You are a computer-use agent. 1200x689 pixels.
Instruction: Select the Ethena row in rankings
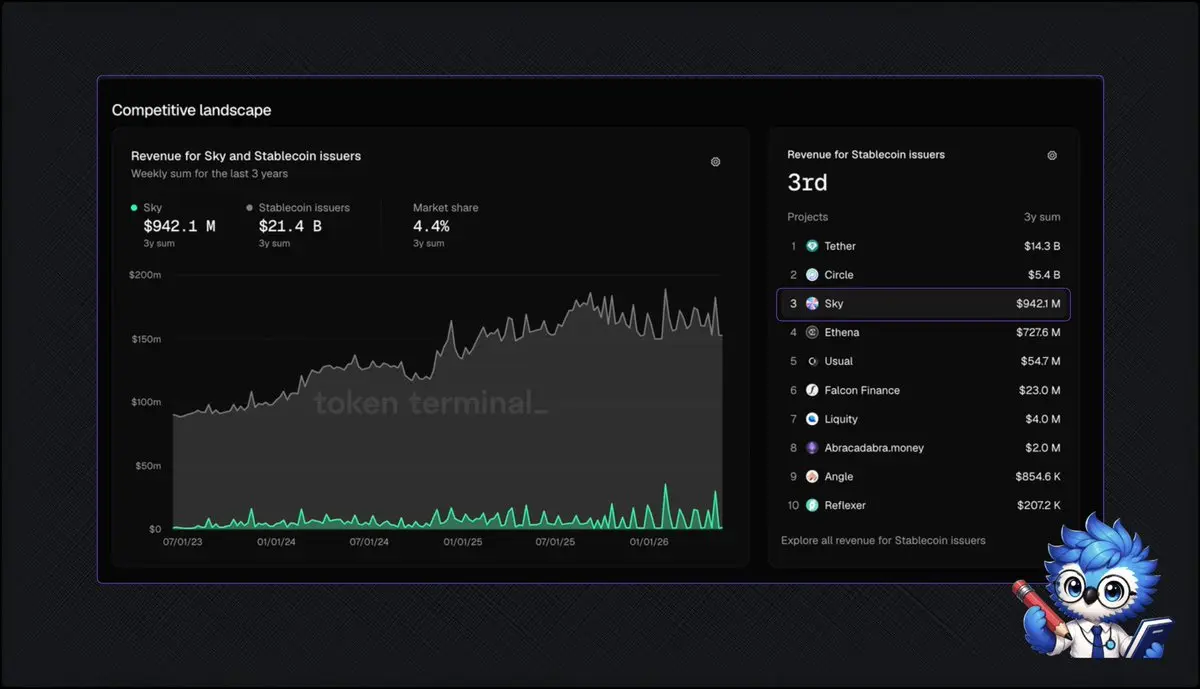(x=924, y=332)
